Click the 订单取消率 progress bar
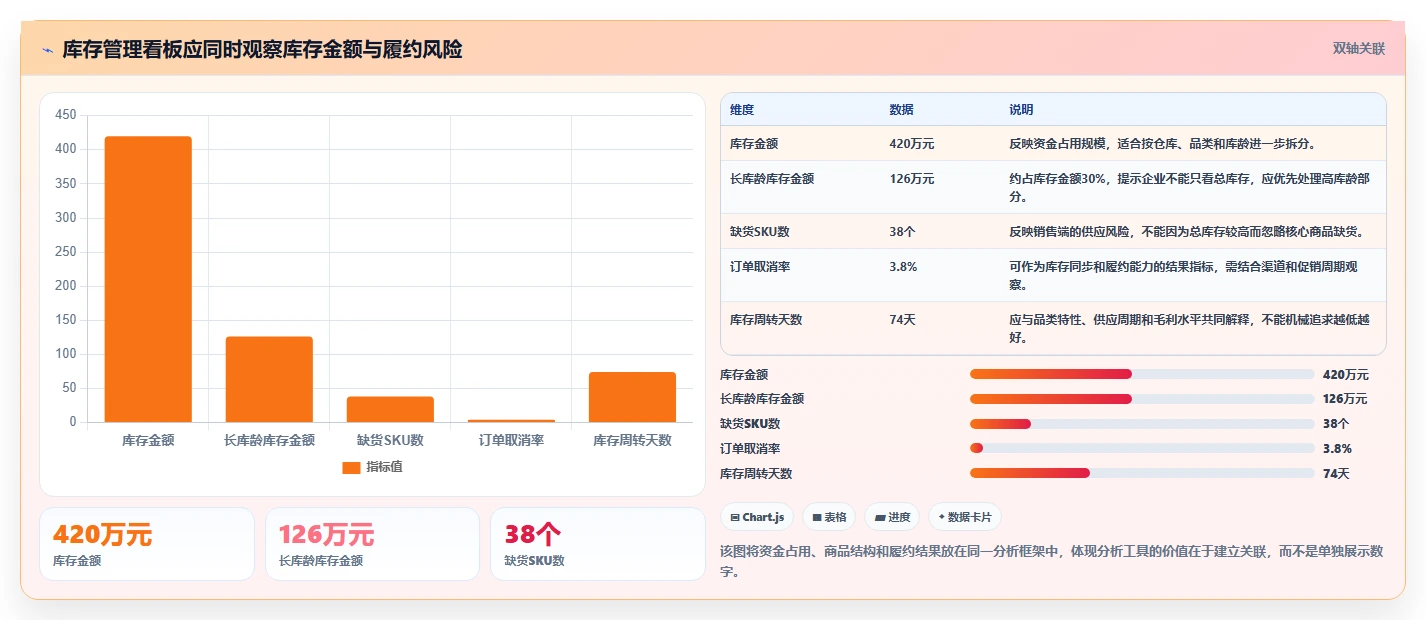The image size is (1426, 620). tap(1142, 449)
